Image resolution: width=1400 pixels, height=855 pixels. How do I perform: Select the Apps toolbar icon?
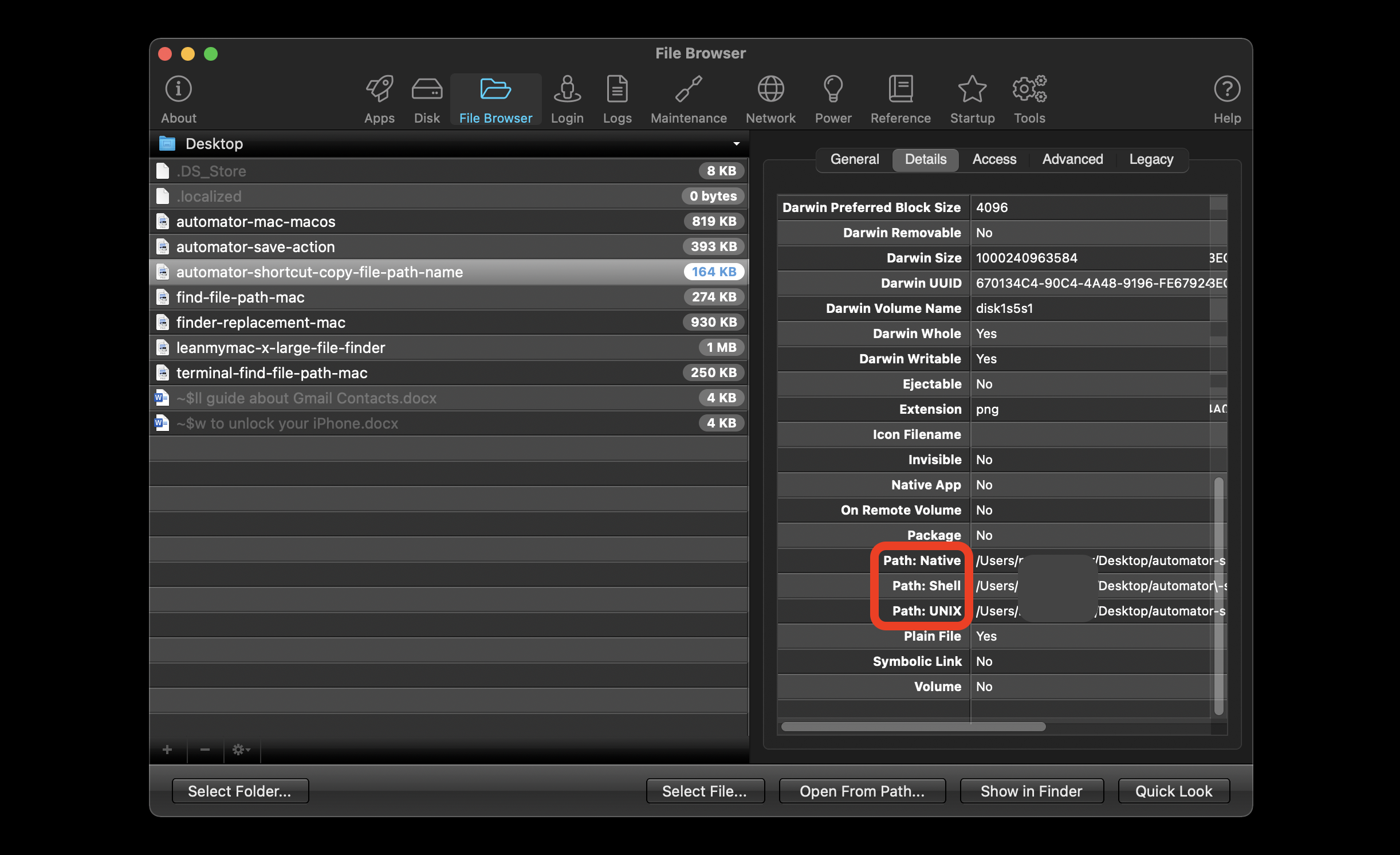[379, 99]
